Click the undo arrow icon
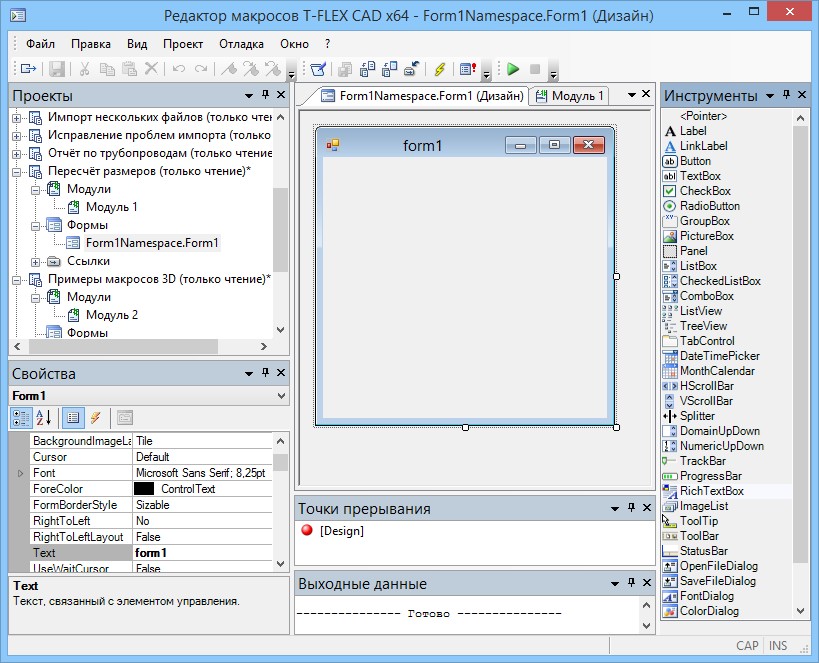Viewport: 819px width, 663px height. pyautogui.click(x=179, y=68)
